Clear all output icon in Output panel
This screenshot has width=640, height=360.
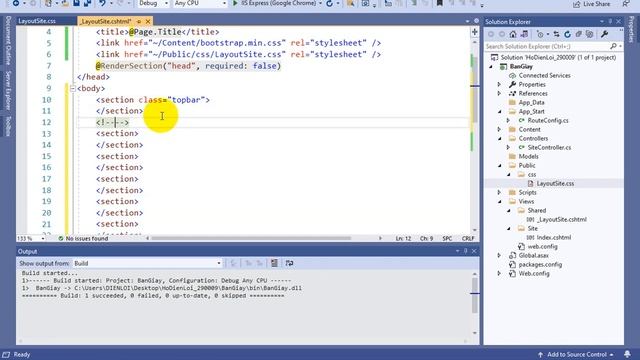pos(274,263)
